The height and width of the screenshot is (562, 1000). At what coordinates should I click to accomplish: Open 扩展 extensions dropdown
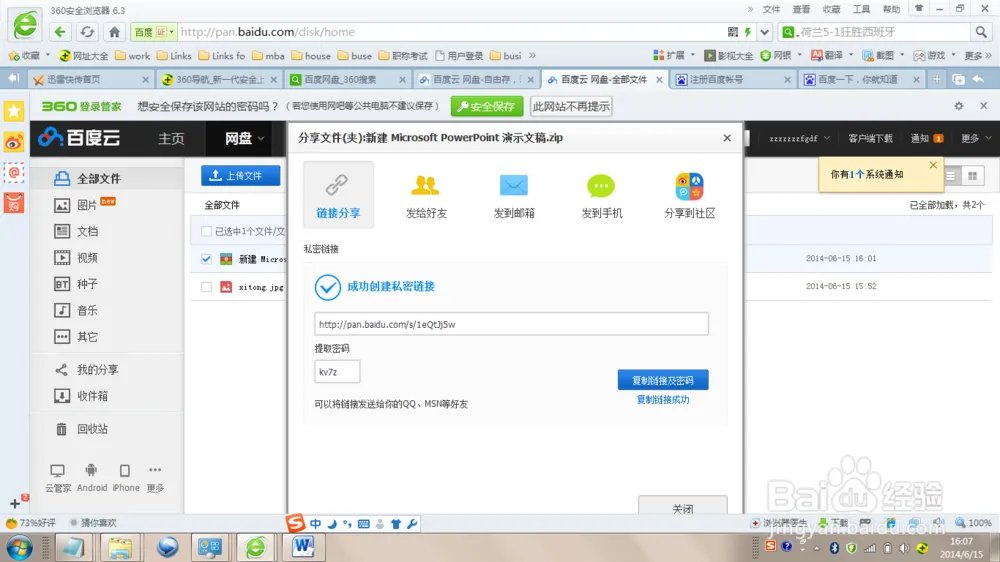(x=674, y=55)
